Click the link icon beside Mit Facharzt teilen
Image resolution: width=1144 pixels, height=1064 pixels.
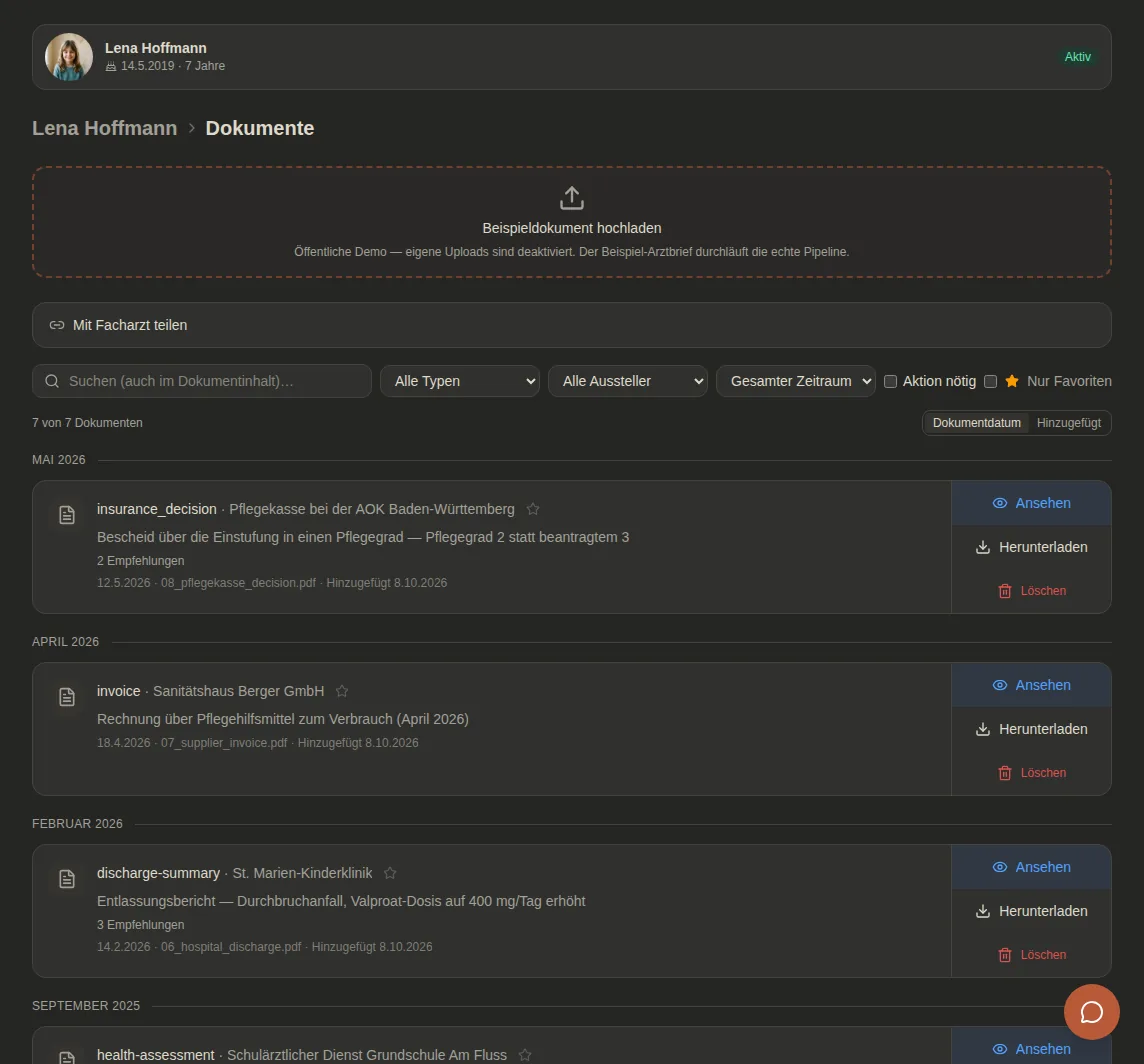tap(57, 325)
